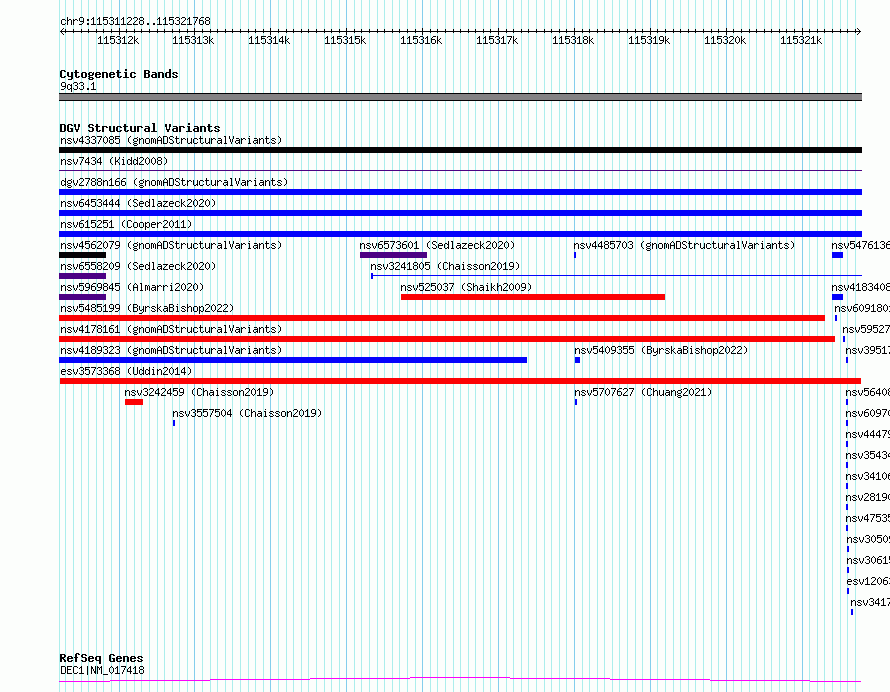Open nsv615251 (Cooper2011) variant
The image size is (890, 692).
pyautogui.click(x=126, y=224)
